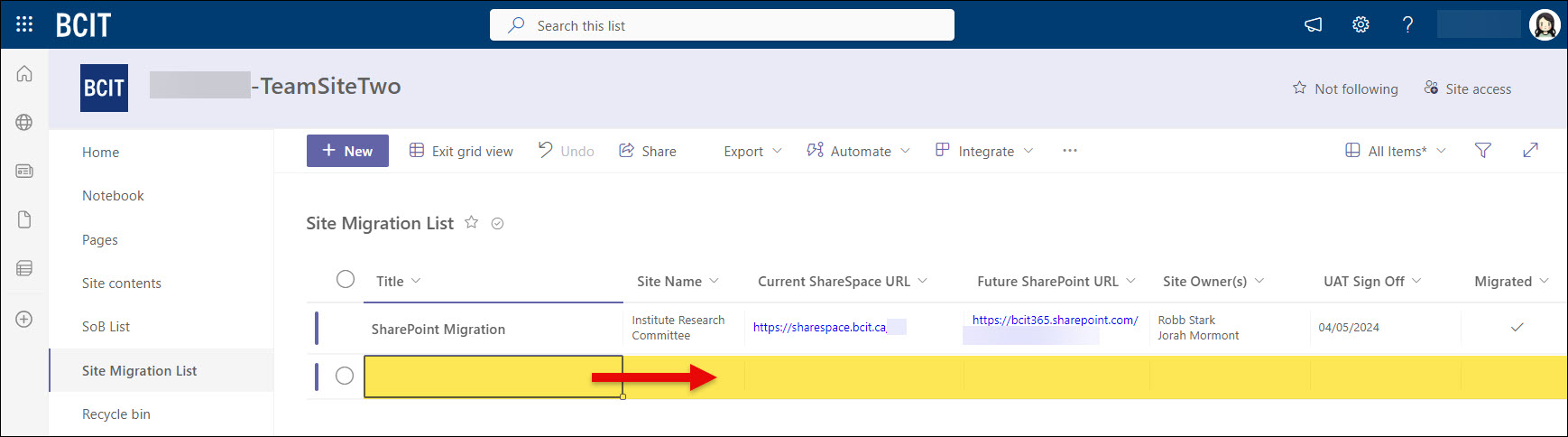Click the Institute Research Committee cell

coord(683,328)
